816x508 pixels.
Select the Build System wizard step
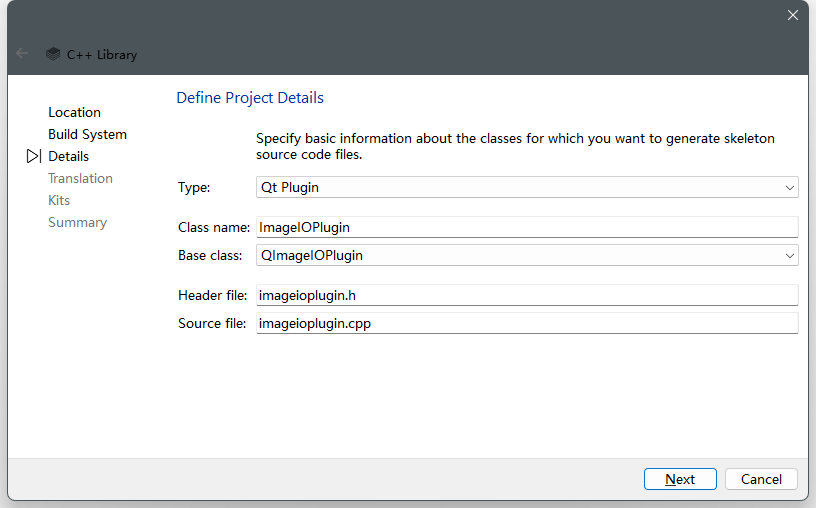click(x=87, y=134)
